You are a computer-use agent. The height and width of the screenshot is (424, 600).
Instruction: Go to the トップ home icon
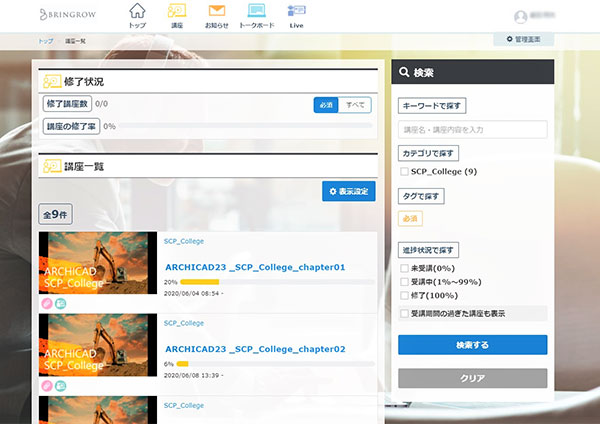tap(137, 15)
